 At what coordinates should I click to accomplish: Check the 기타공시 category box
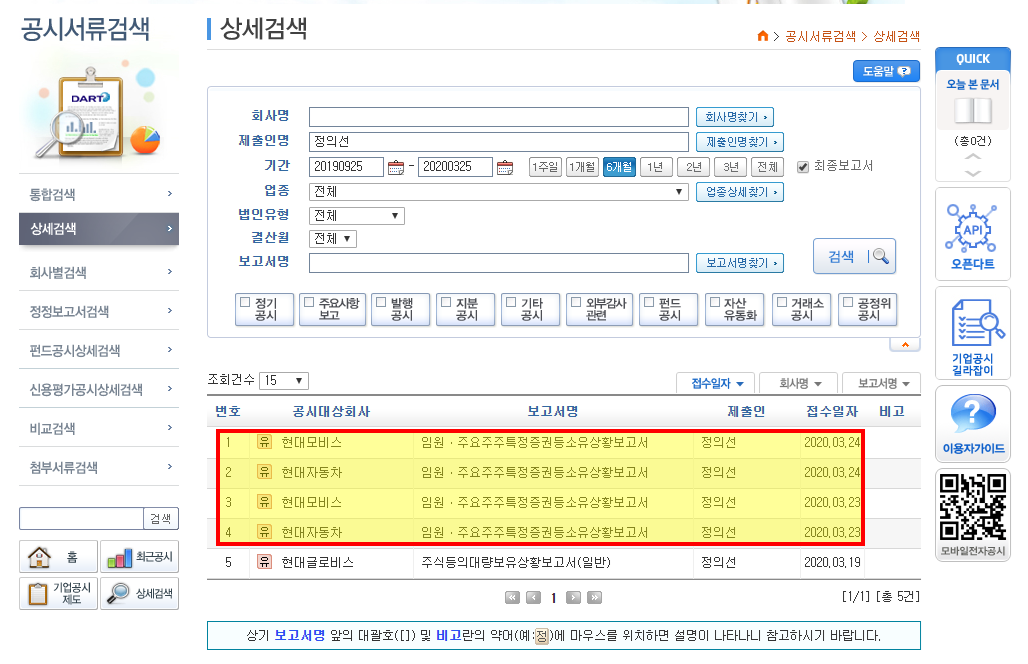point(511,302)
